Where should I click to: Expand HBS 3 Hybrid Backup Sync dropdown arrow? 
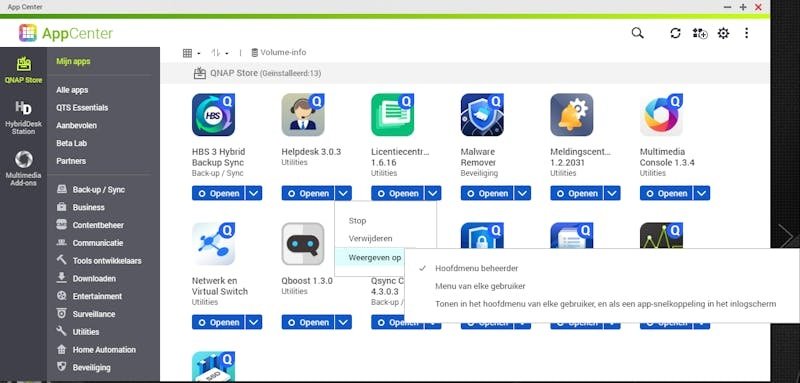click(x=254, y=193)
